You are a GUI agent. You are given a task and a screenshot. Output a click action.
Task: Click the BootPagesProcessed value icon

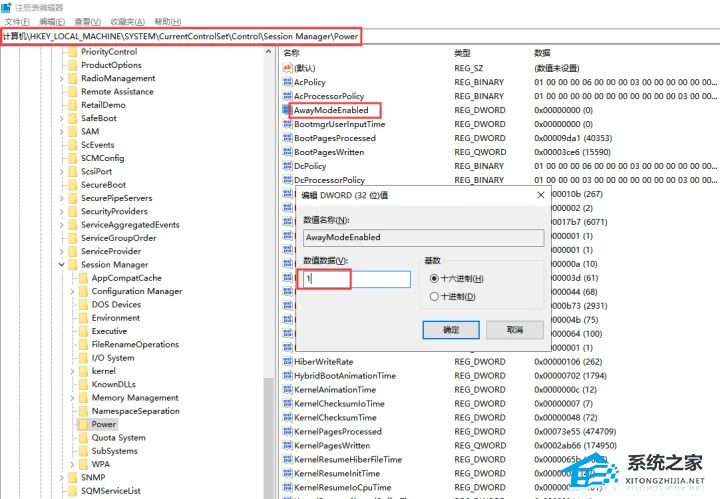coord(287,138)
